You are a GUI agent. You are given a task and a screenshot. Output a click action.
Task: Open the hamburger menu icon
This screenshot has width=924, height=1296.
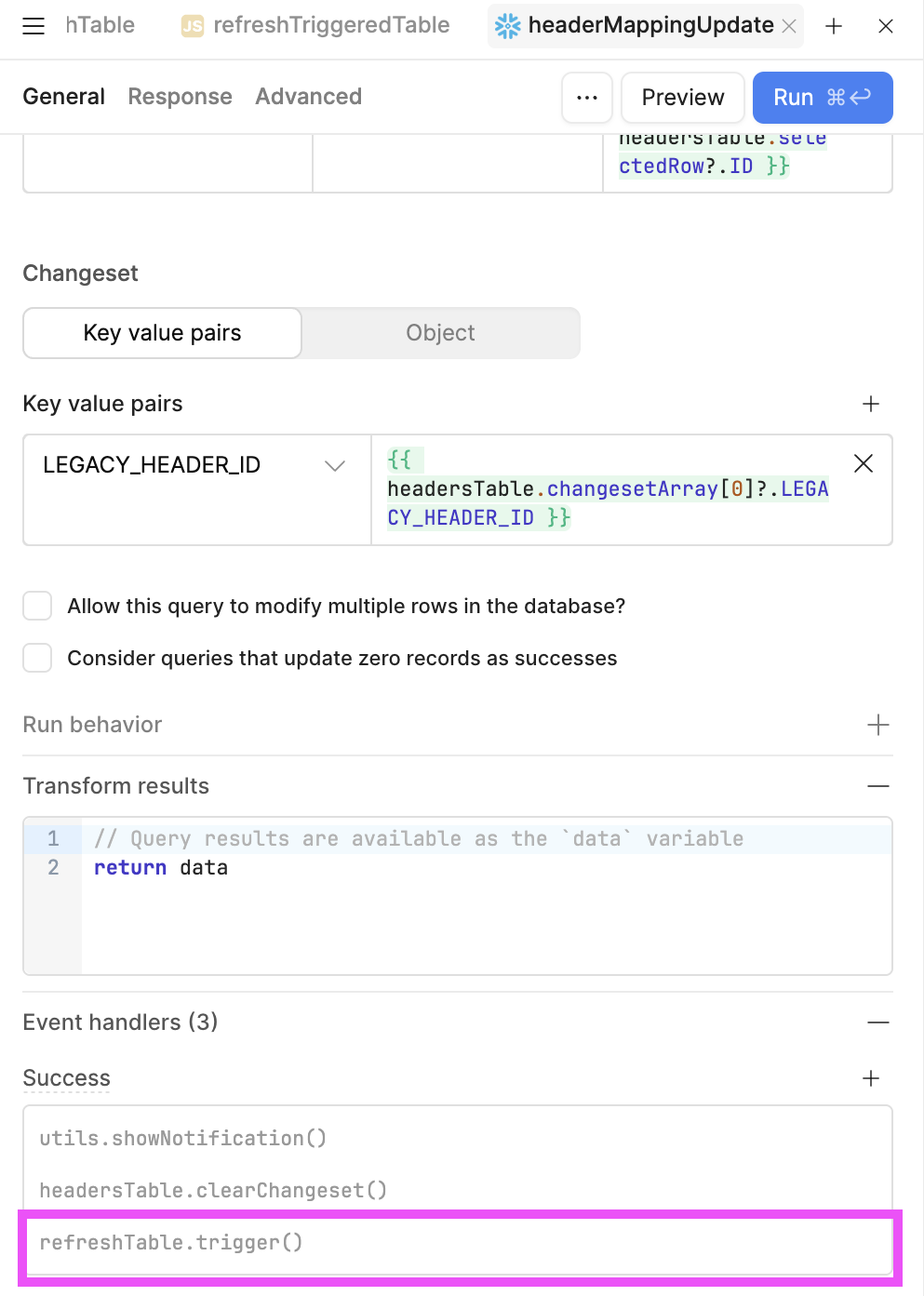pyautogui.click(x=33, y=26)
